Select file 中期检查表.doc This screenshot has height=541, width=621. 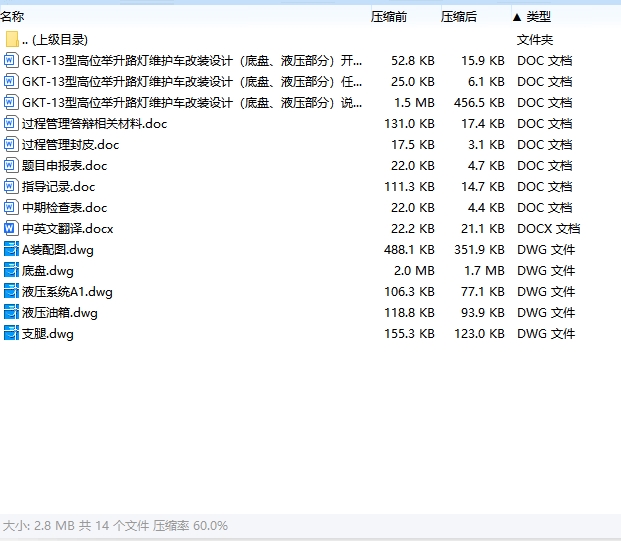pyautogui.click(x=65, y=208)
